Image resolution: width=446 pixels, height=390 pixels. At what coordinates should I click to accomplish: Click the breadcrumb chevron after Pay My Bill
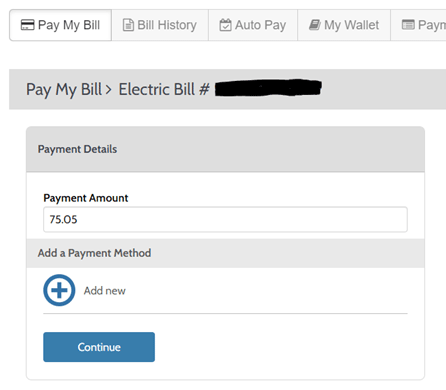click(108, 90)
